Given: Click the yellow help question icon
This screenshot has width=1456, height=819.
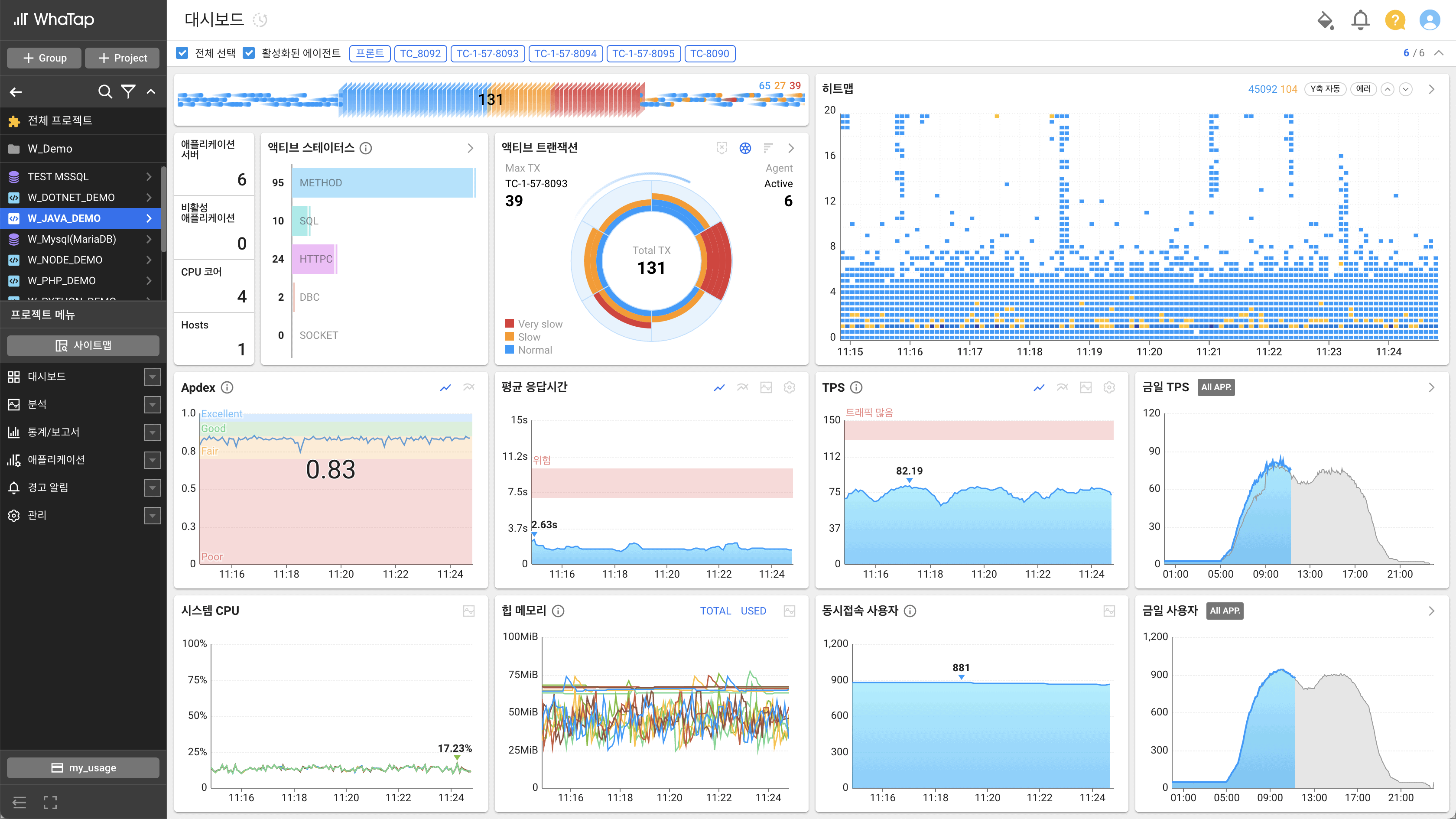Looking at the screenshot, I should tap(1395, 20).
